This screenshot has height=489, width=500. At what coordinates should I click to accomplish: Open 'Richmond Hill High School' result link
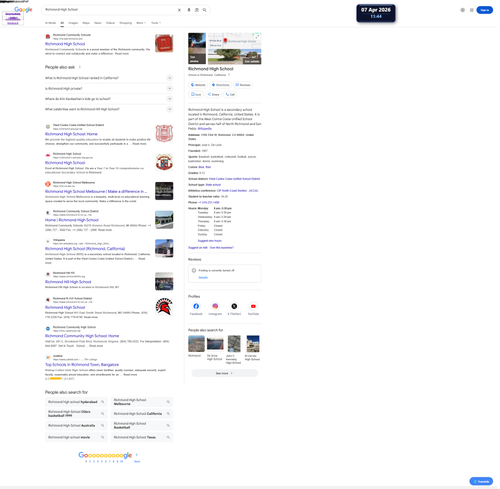coord(68,282)
